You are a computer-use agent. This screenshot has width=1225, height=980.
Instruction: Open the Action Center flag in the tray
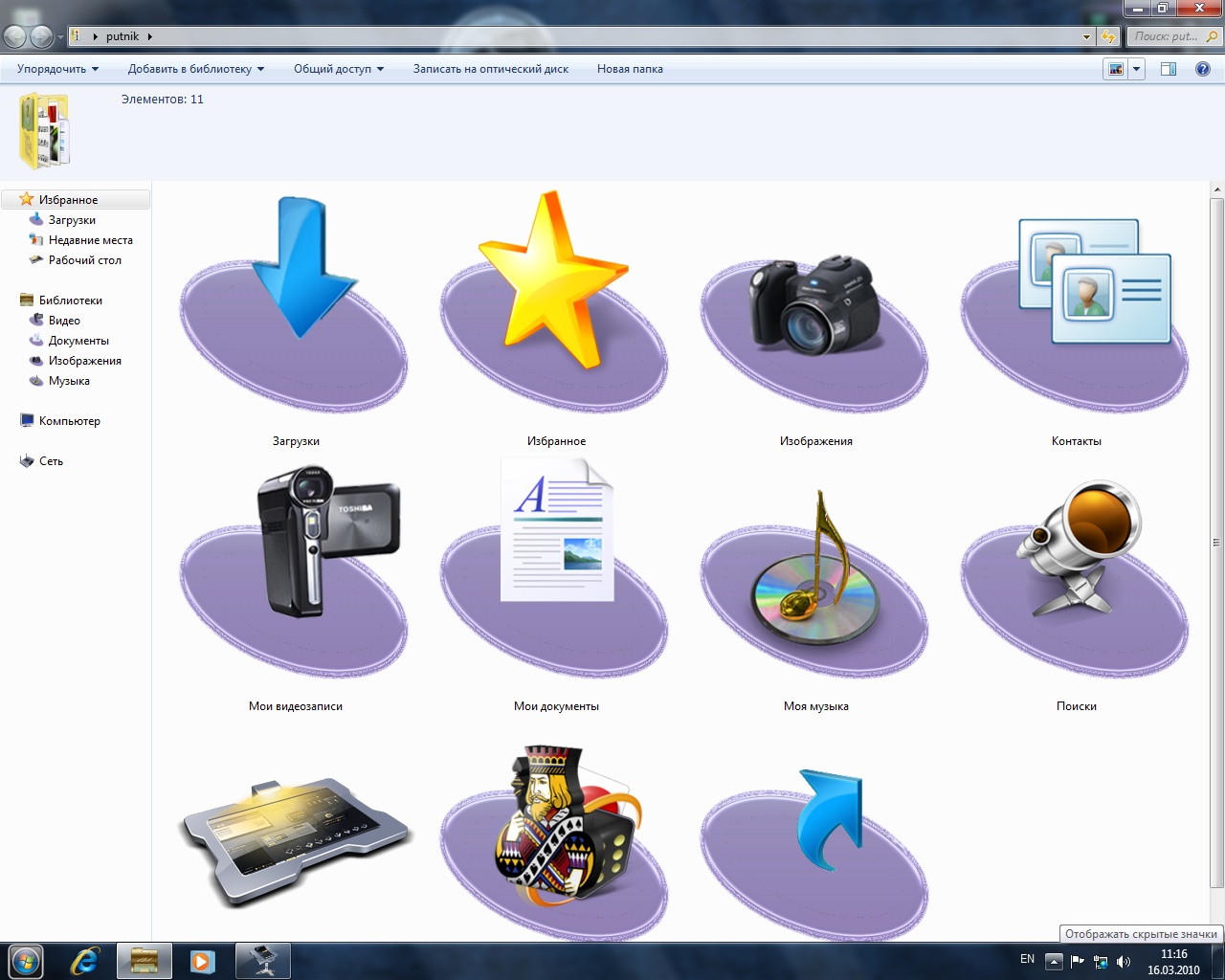pos(1078,962)
